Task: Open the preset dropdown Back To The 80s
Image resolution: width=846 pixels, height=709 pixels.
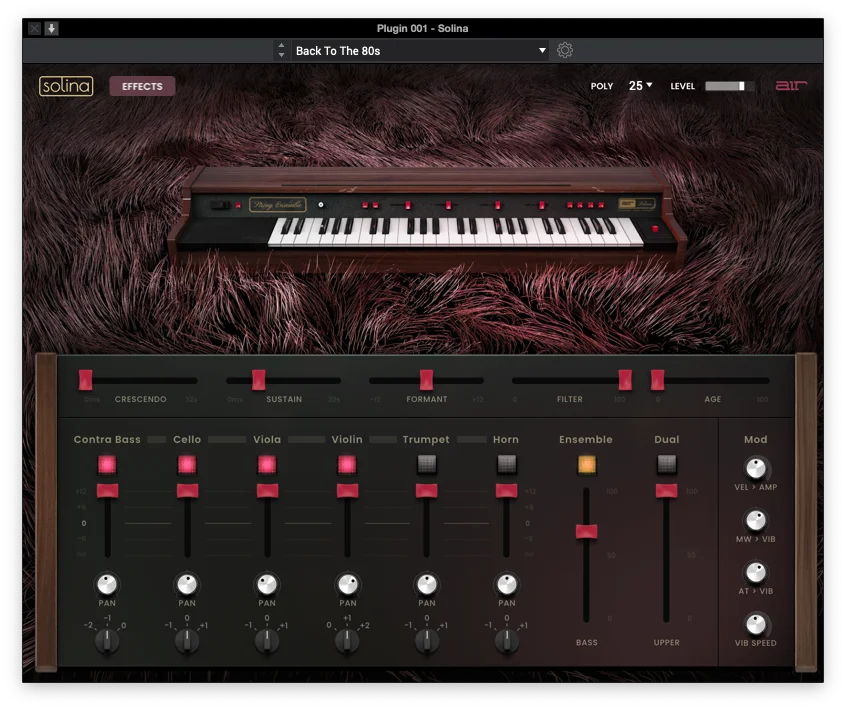Action: click(x=420, y=51)
